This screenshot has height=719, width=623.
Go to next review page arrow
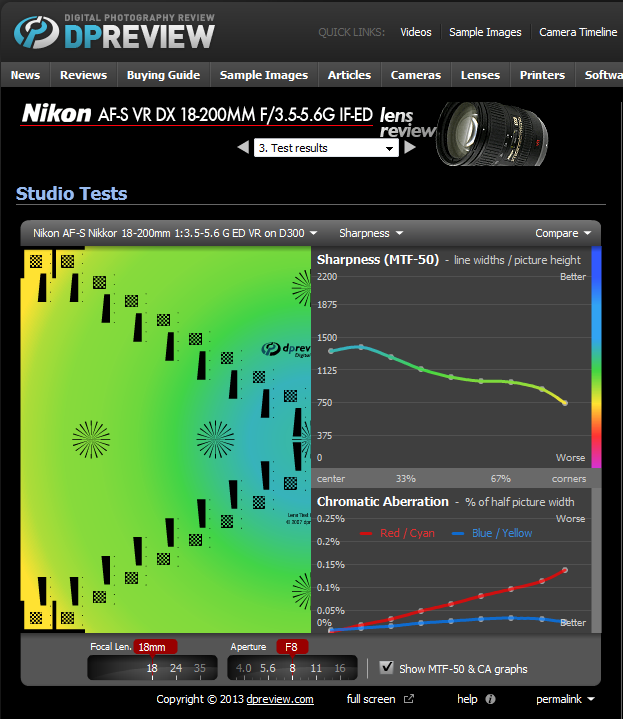410,148
